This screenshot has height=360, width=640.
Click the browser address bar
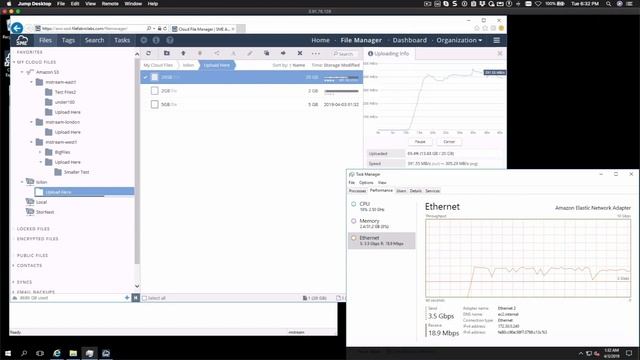(x=90, y=29)
